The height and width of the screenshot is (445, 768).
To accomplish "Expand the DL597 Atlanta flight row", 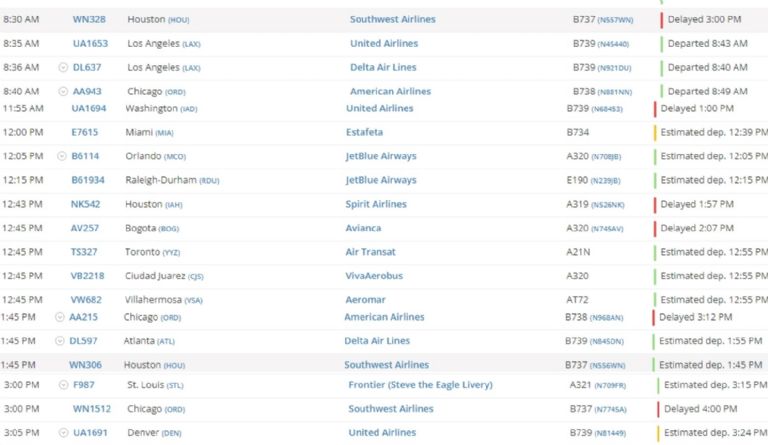I will click(59, 341).
